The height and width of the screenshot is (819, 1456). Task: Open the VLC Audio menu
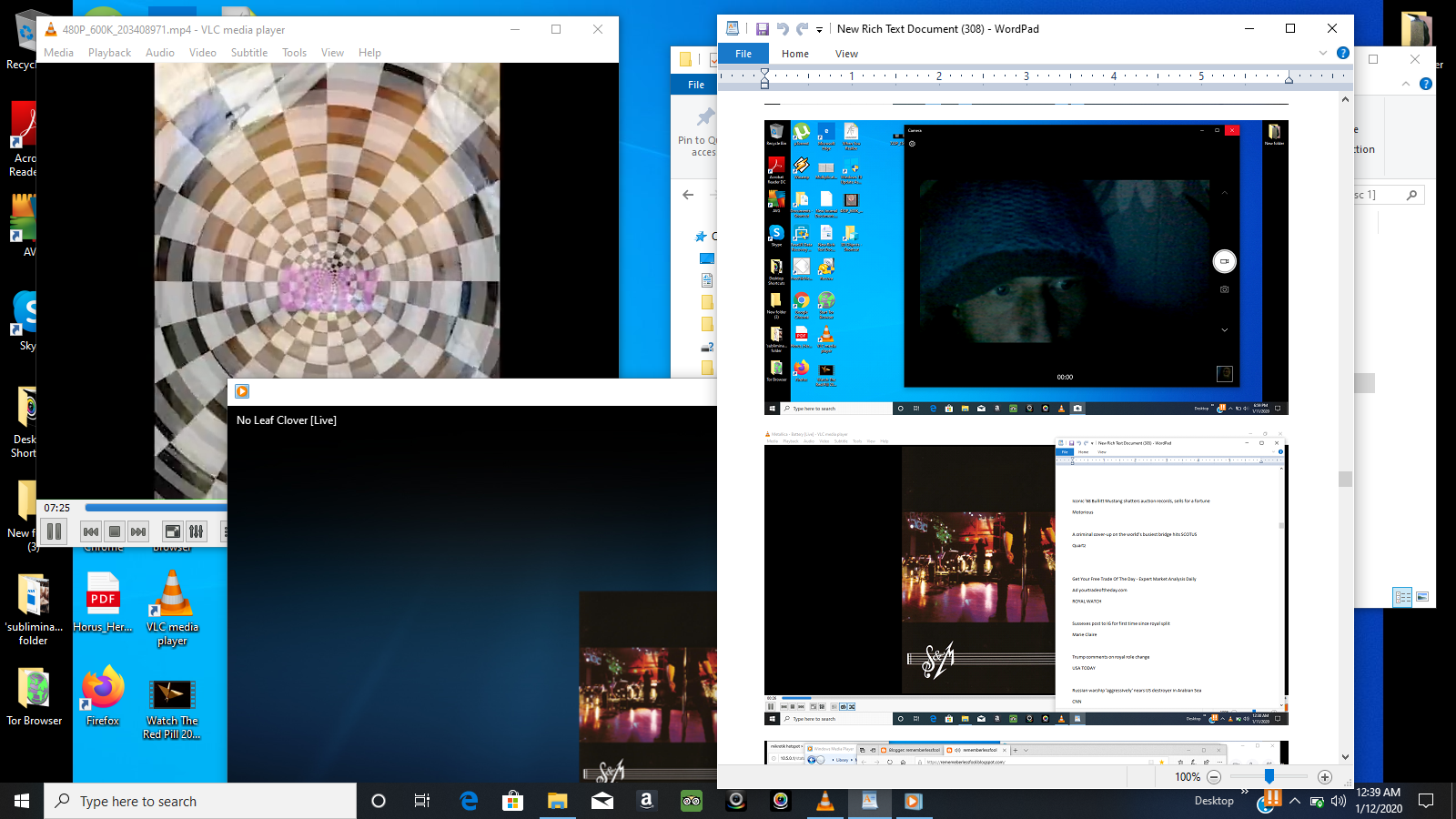(160, 53)
